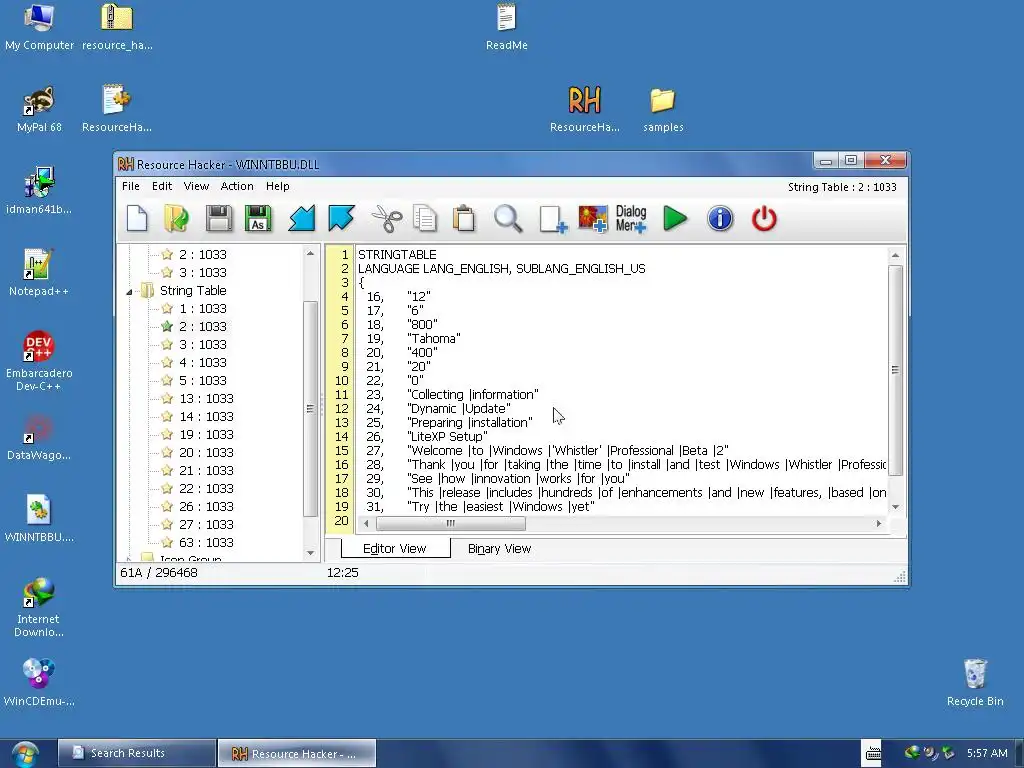
Task: Click Resource Hacker taskbar button
Action: (x=297, y=753)
